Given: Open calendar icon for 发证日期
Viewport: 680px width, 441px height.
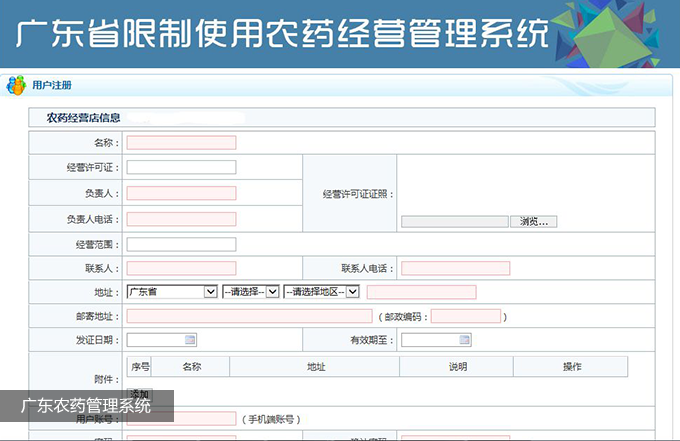Looking at the screenshot, I should click(x=190, y=340).
